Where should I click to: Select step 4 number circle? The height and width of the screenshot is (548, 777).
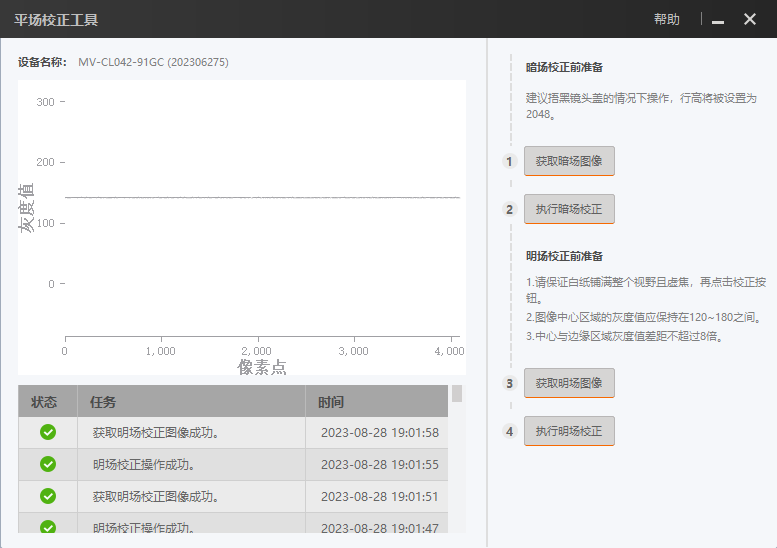[x=509, y=431]
